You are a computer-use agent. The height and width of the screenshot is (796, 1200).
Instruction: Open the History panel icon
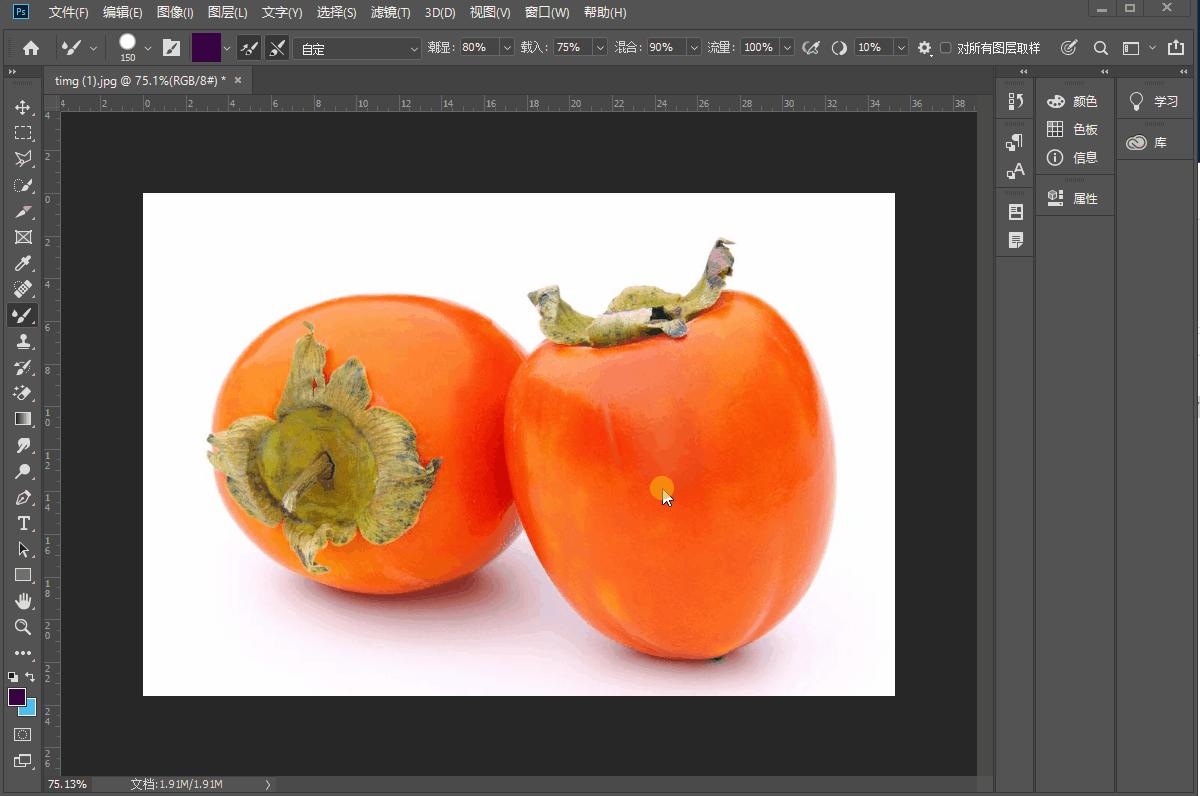(x=1016, y=101)
